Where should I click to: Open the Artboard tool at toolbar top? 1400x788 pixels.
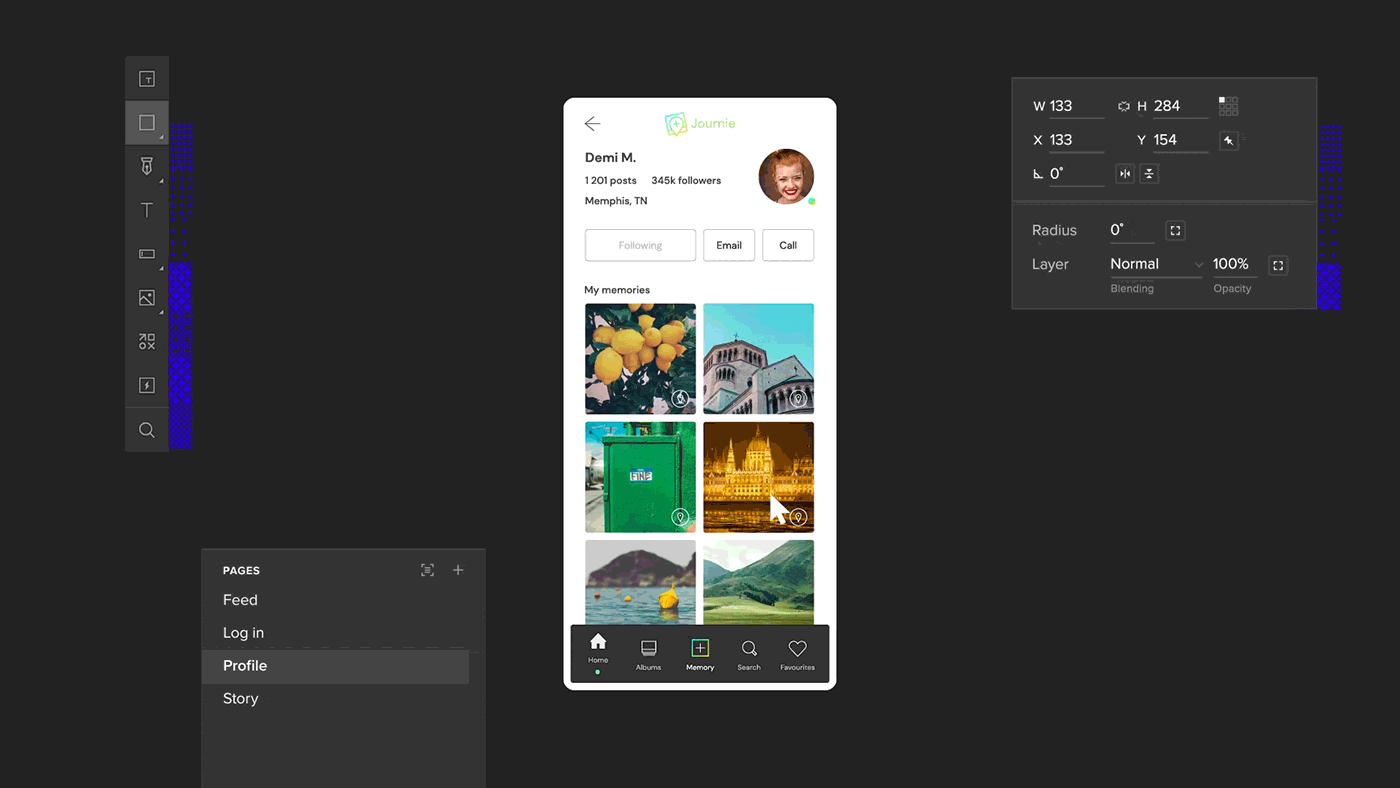click(x=147, y=79)
